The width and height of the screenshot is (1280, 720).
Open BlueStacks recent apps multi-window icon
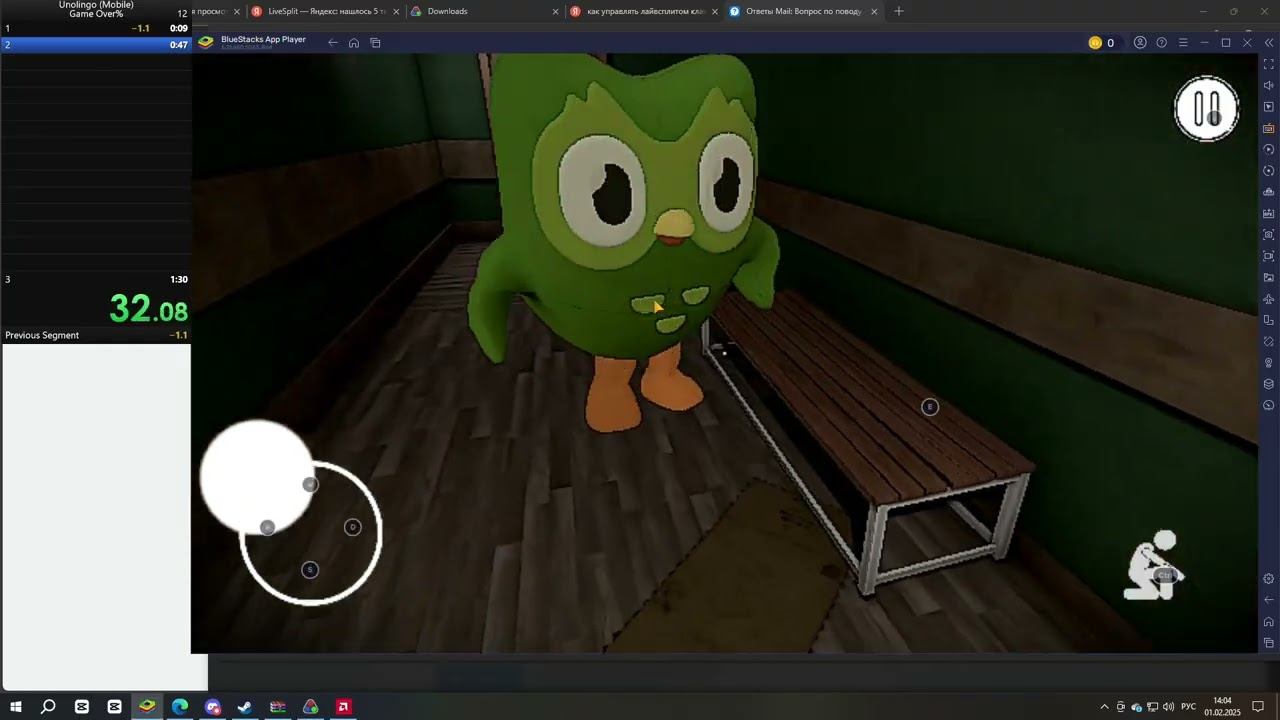376,43
